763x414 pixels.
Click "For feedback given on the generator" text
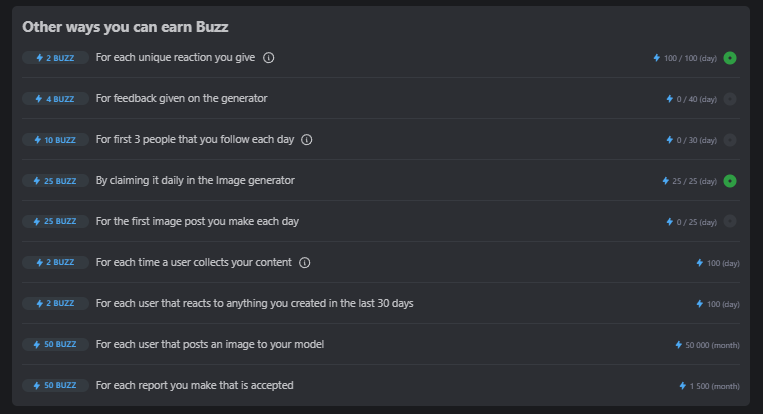click(182, 98)
